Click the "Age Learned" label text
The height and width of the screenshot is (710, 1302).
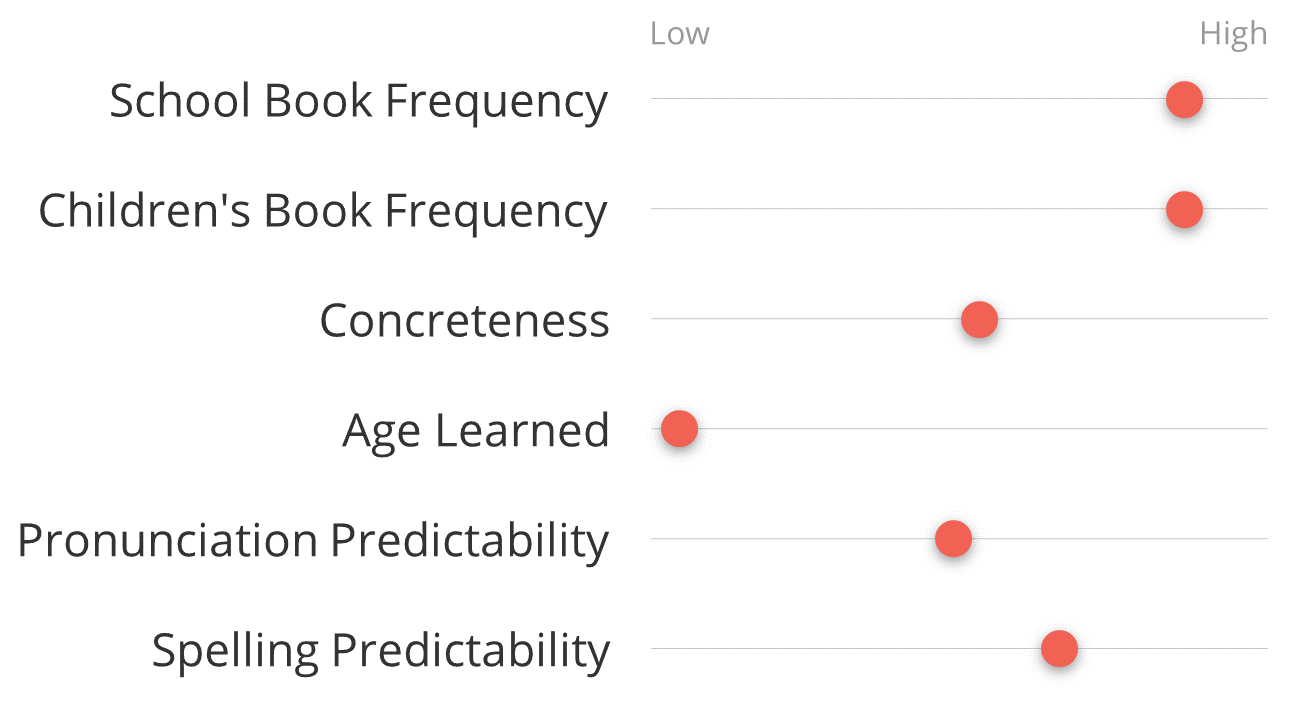click(x=475, y=431)
